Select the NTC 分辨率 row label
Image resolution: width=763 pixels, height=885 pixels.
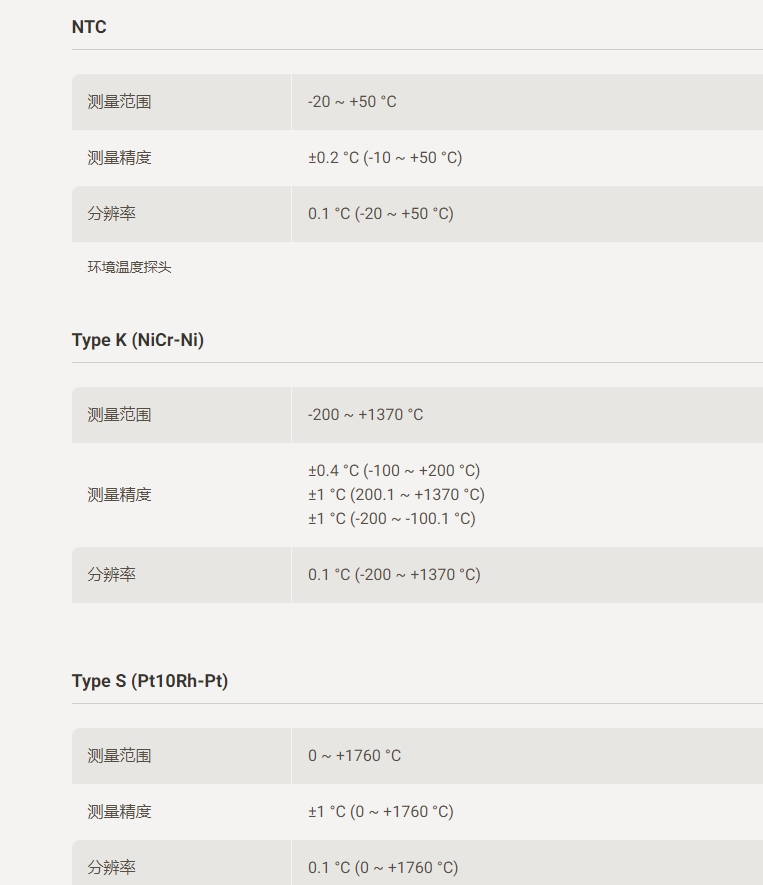click(111, 214)
